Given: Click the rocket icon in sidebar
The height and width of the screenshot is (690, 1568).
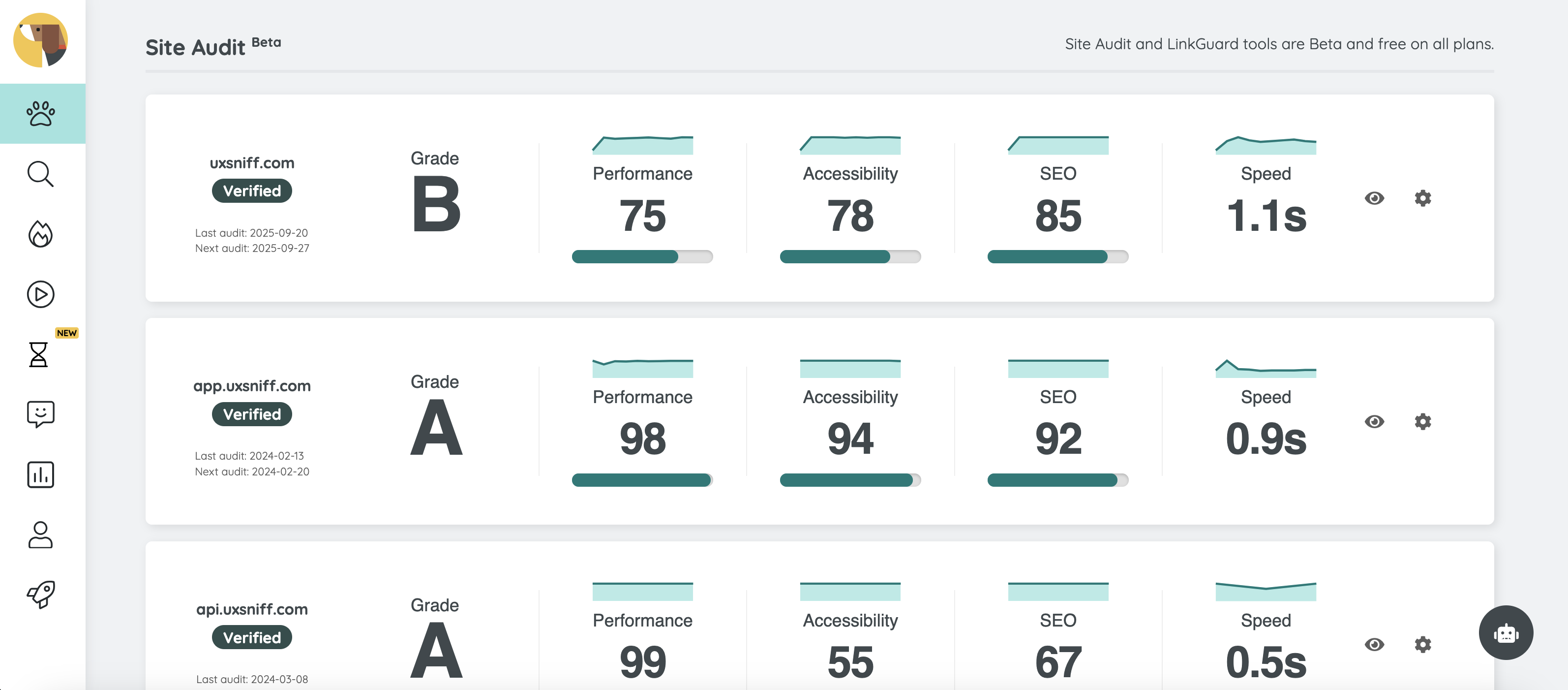Looking at the screenshot, I should (41, 595).
